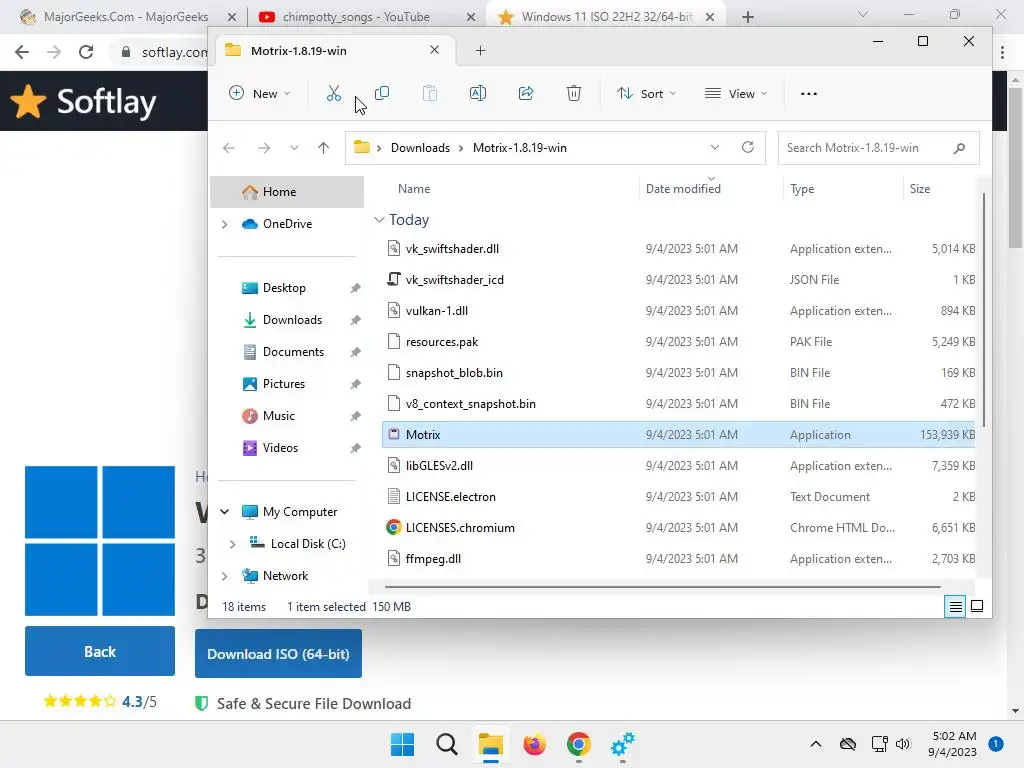Screen dimensions: 1024x768
Task: Click the Softlay logo link
Action: click(x=84, y=102)
